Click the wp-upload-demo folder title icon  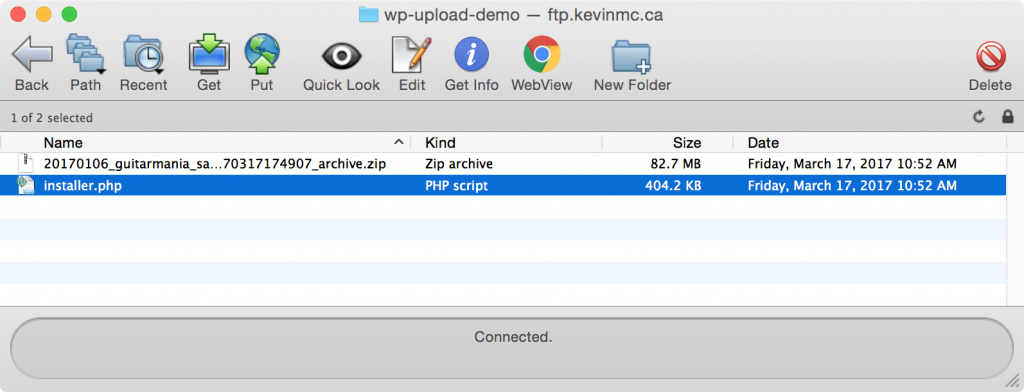point(369,14)
